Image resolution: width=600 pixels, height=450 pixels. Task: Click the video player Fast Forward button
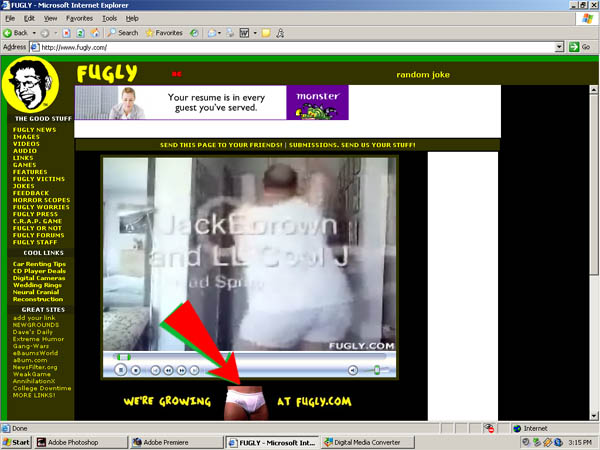tap(181, 370)
